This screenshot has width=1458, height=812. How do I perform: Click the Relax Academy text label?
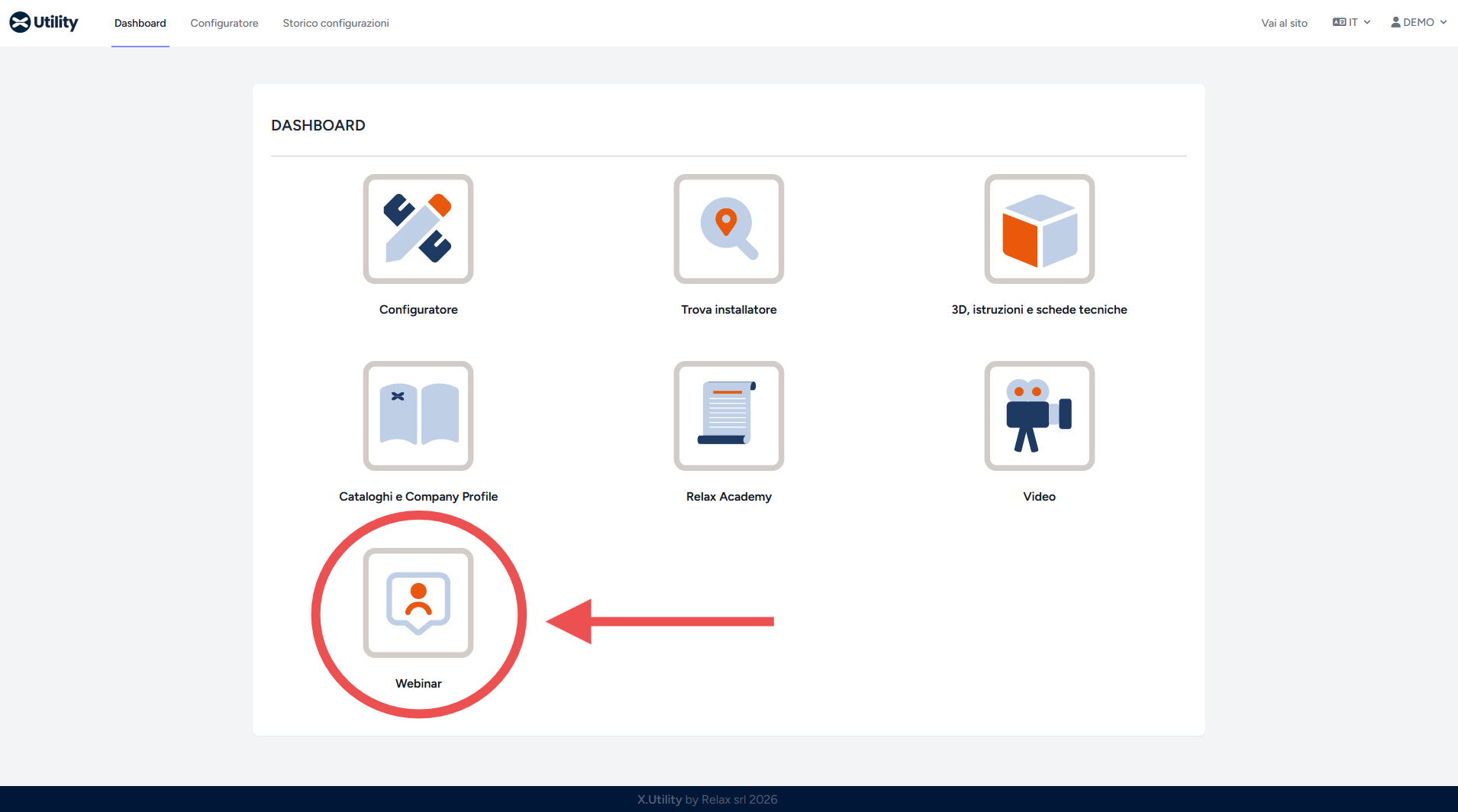click(728, 497)
